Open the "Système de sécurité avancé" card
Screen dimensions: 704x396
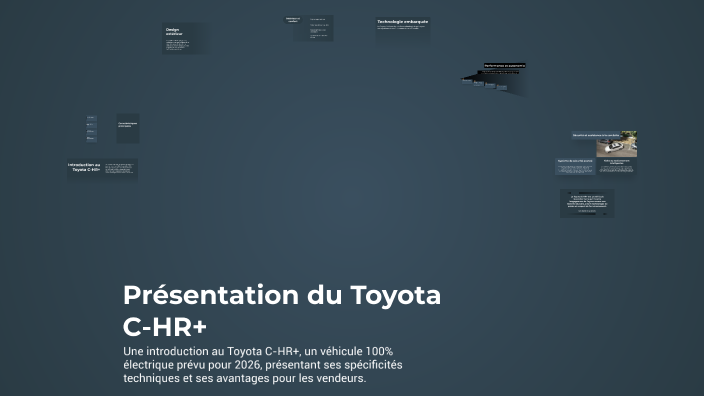click(x=575, y=166)
